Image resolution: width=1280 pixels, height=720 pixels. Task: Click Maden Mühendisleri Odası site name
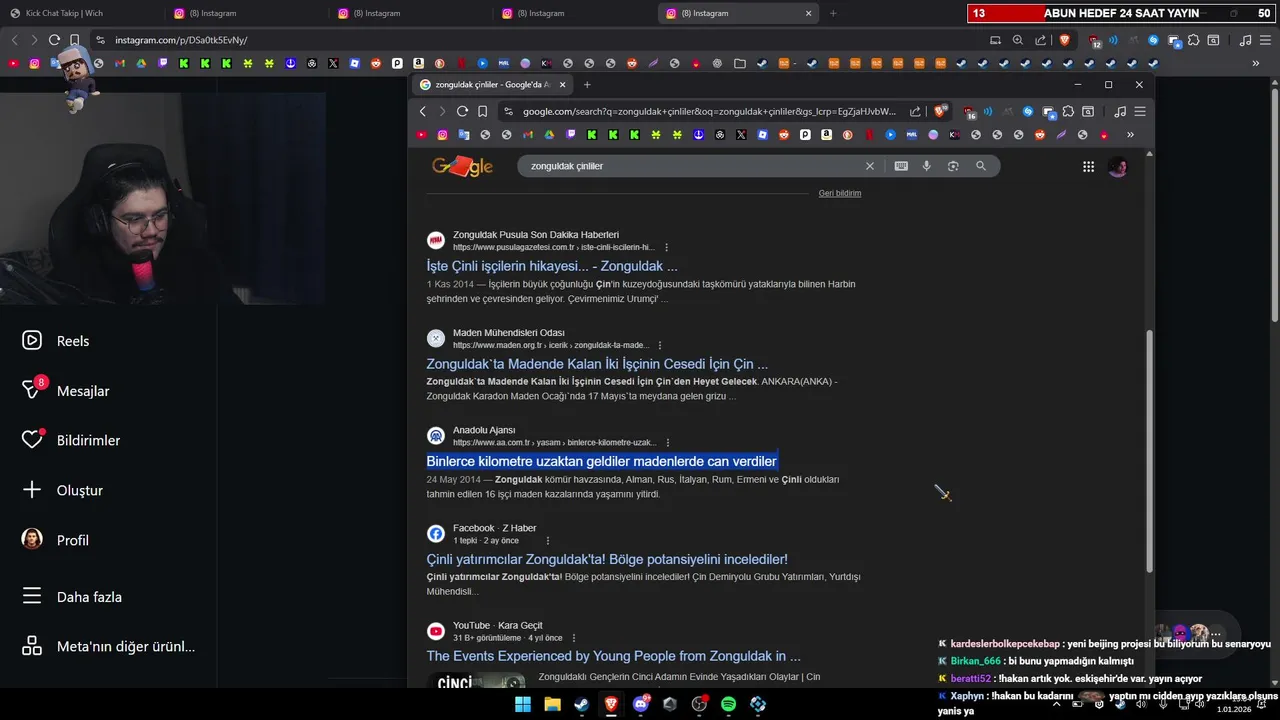(509, 332)
